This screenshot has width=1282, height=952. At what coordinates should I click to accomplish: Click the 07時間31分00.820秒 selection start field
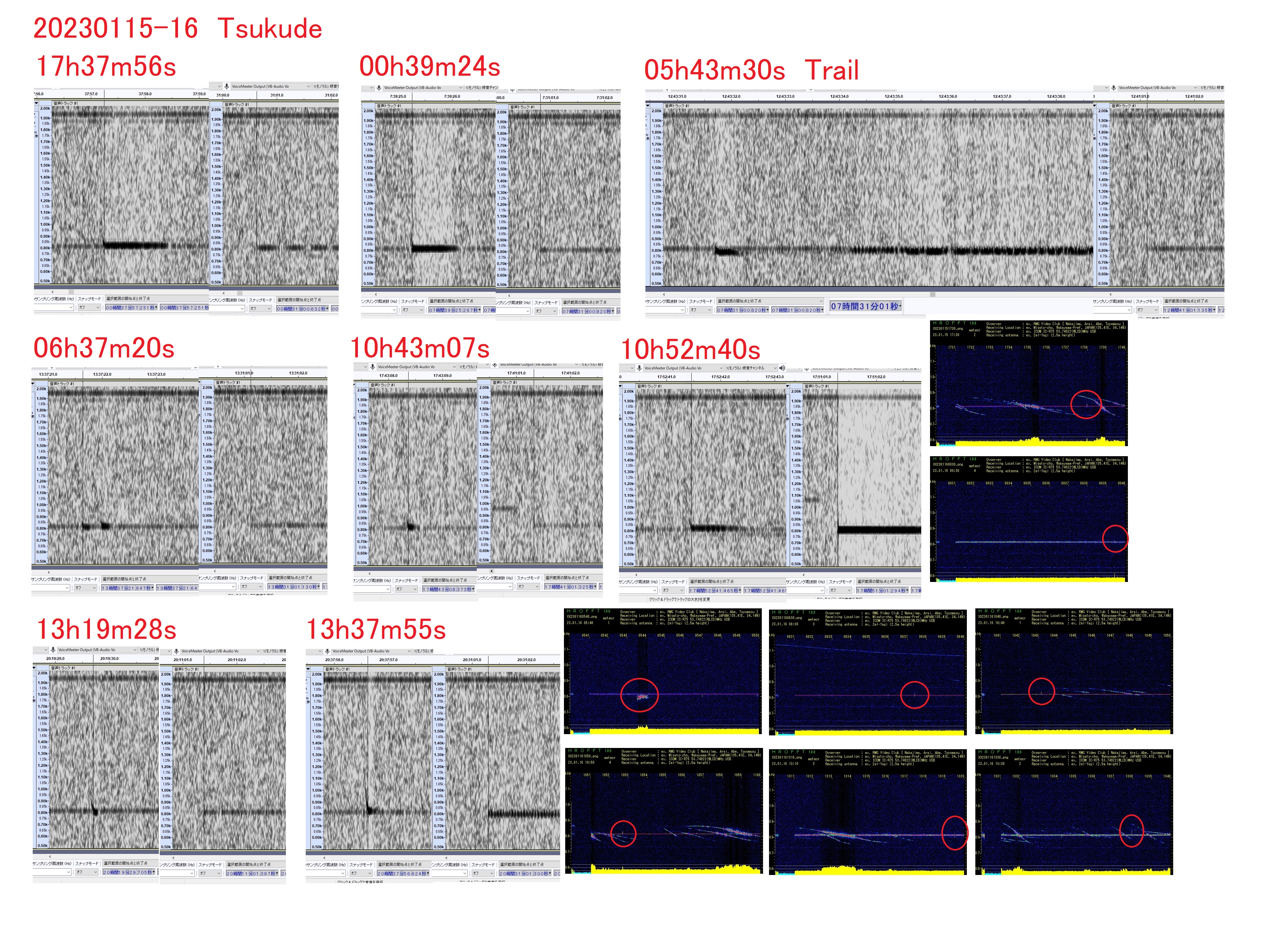(742, 311)
